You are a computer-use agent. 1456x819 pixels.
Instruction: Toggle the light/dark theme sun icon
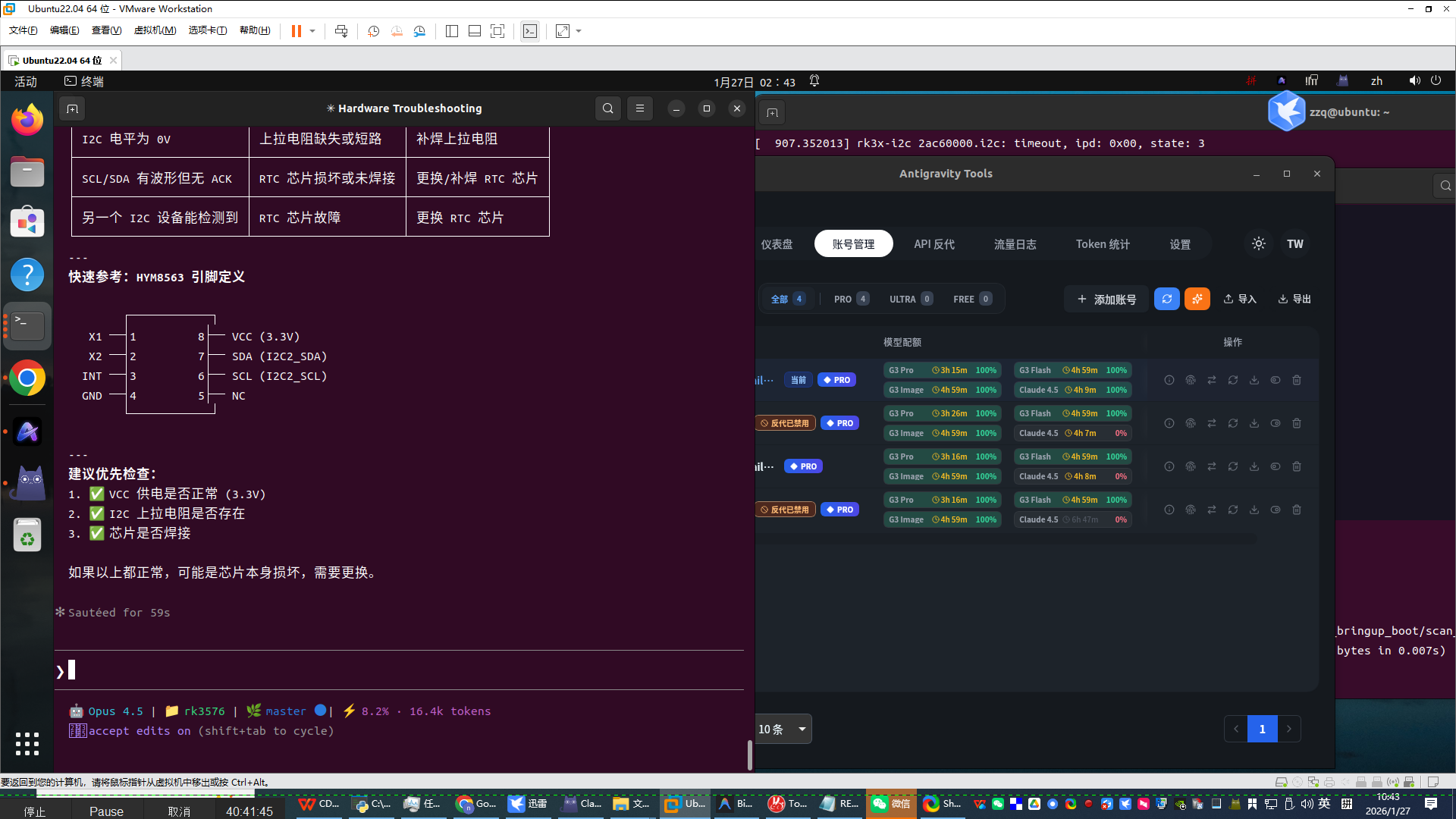pyautogui.click(x=1258, y=244)
